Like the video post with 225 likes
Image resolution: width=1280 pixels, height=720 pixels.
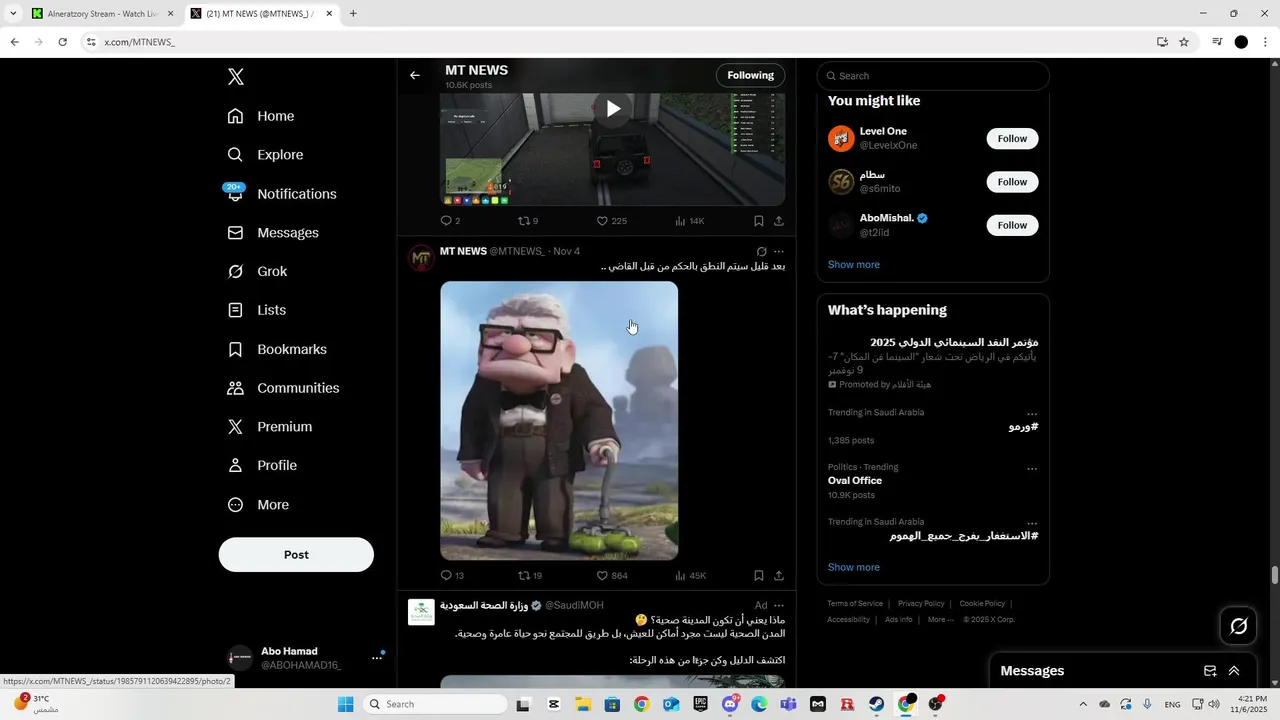click(611, 221)
